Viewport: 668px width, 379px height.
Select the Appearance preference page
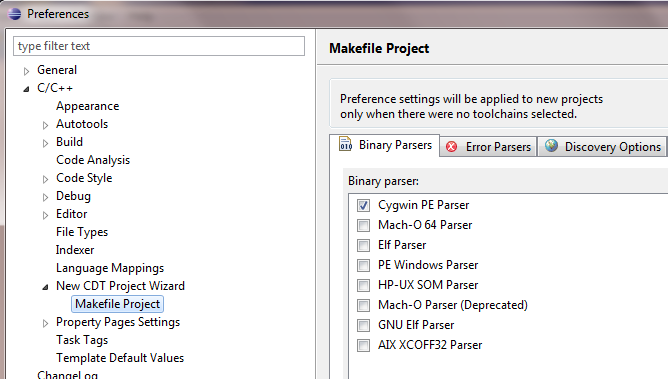point(87,106)
